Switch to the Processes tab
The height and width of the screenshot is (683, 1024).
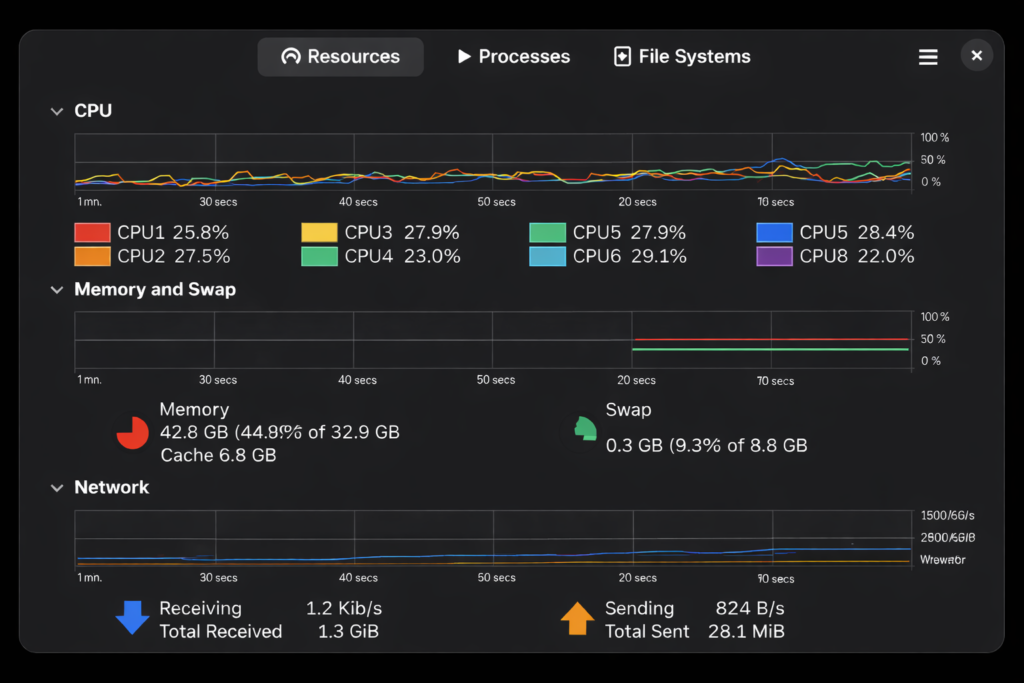pyautogui.click(x=512, y=56)
